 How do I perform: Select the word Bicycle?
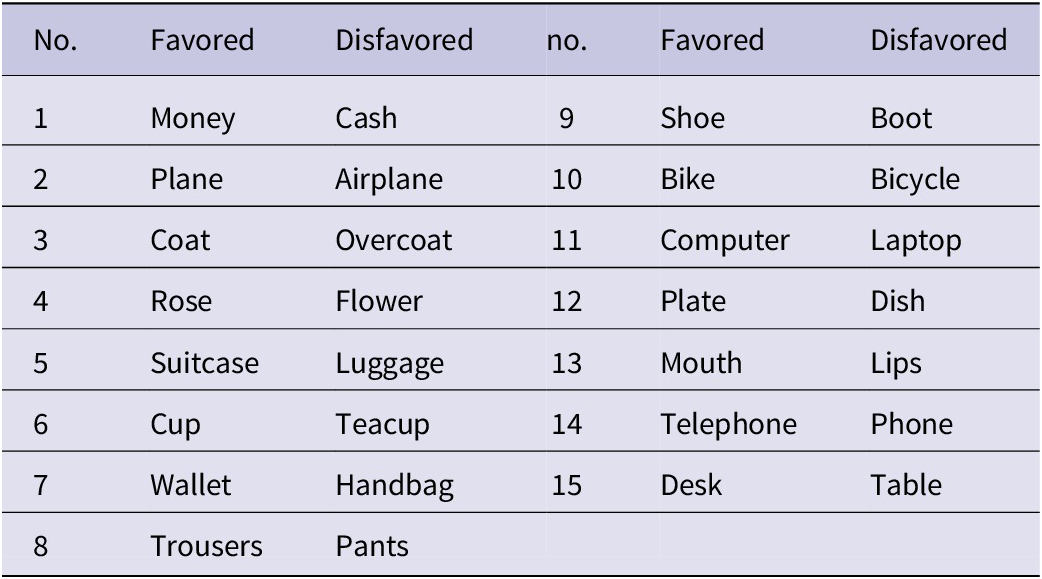pos(915,180)
